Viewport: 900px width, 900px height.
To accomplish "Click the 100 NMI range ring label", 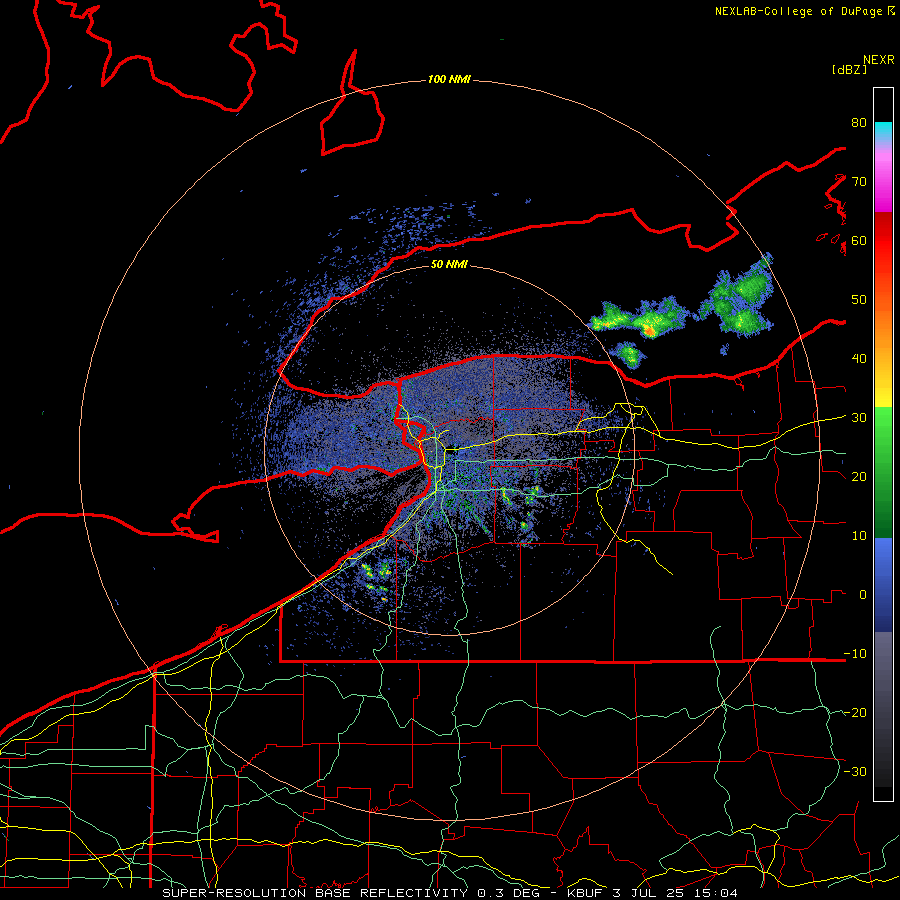I will (449, 79).
